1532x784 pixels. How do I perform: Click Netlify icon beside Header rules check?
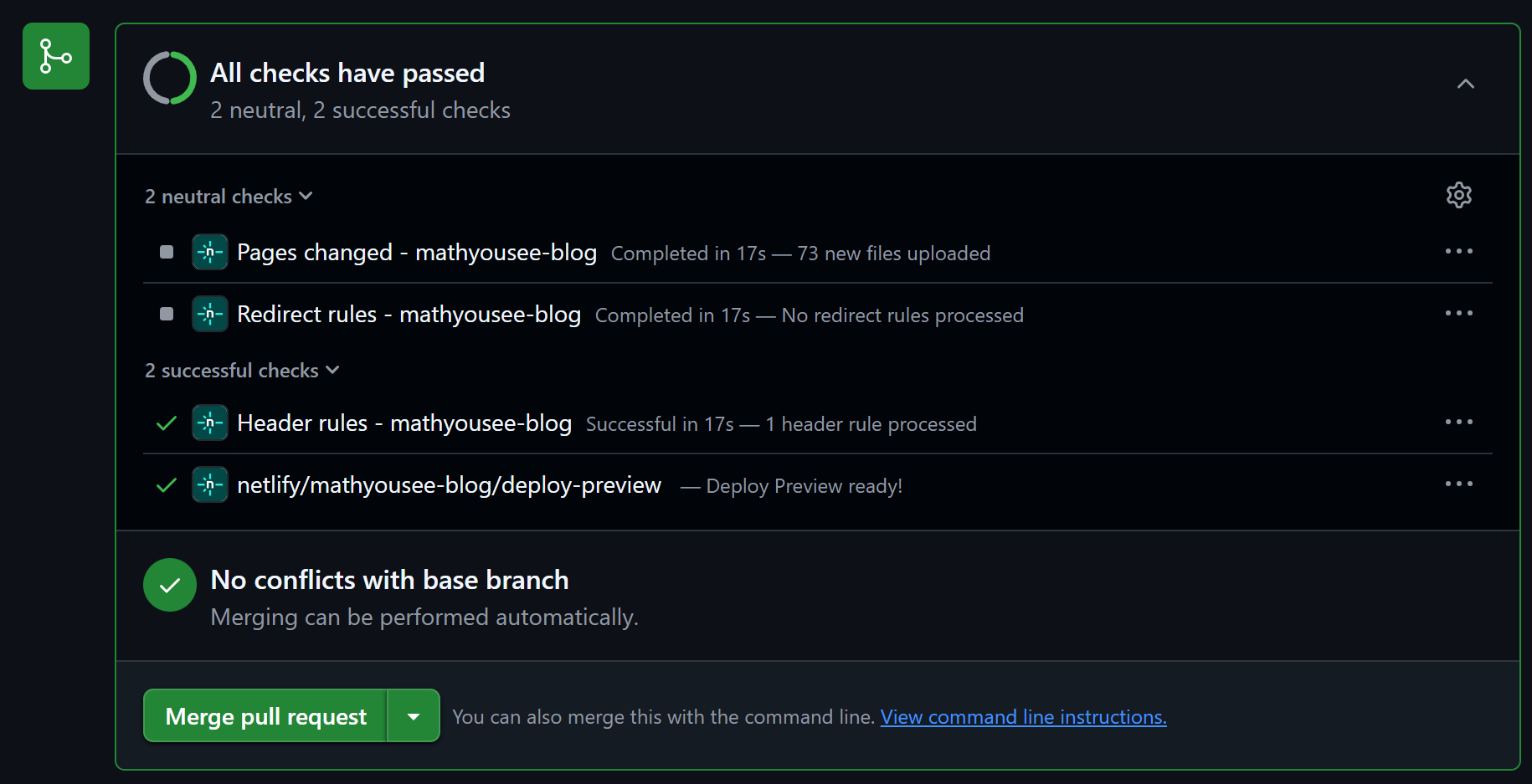(209, 423)
